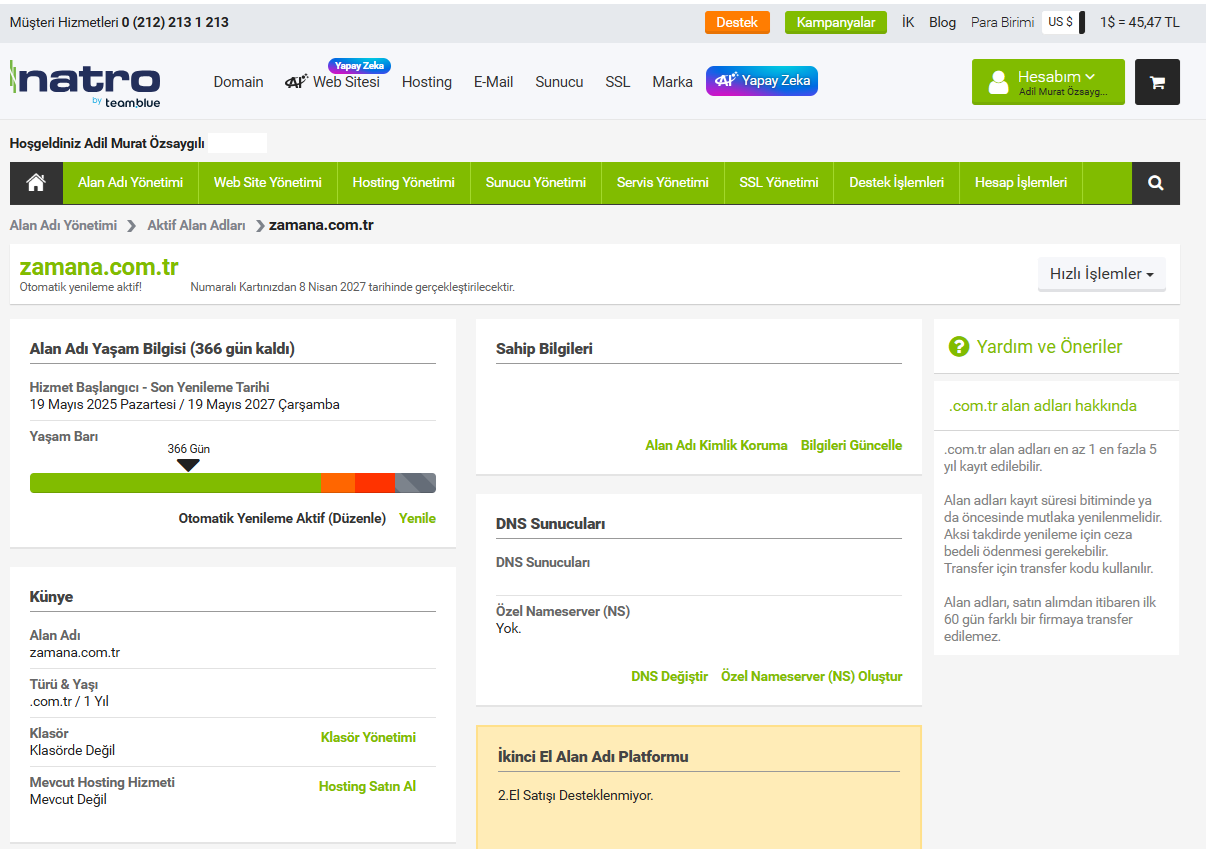Open the shopping cart icon
The height and width of the screenshot is (849, 1206).
(x=1157, y=82)
